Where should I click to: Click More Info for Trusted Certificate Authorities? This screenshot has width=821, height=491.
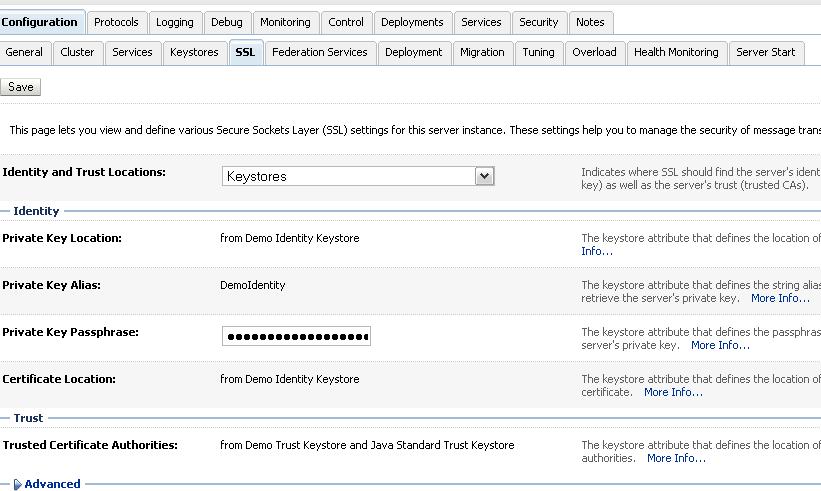pyautogui.click(x=676, y=458)
